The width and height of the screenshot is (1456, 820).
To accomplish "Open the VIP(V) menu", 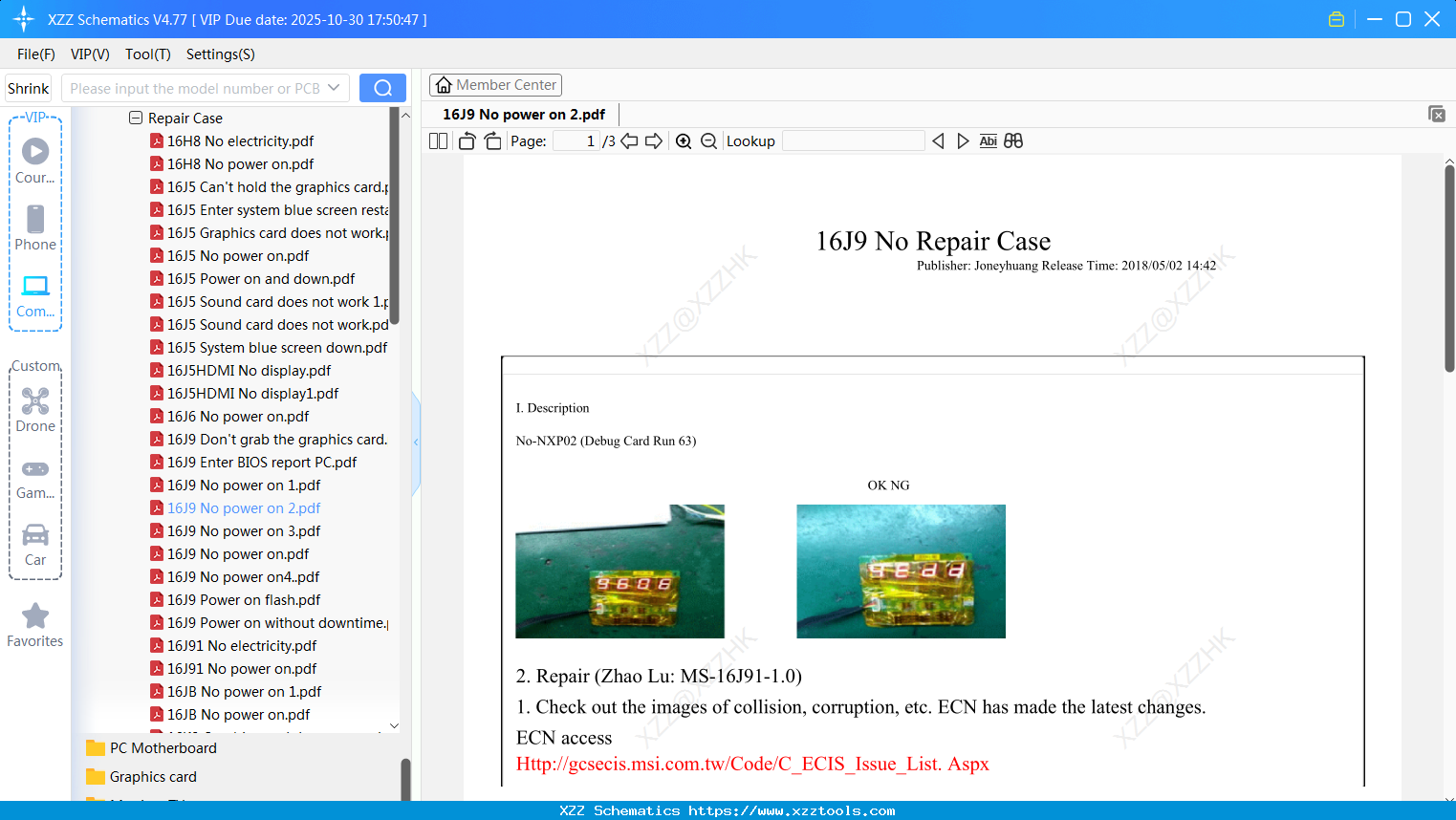I will point(90,54).
